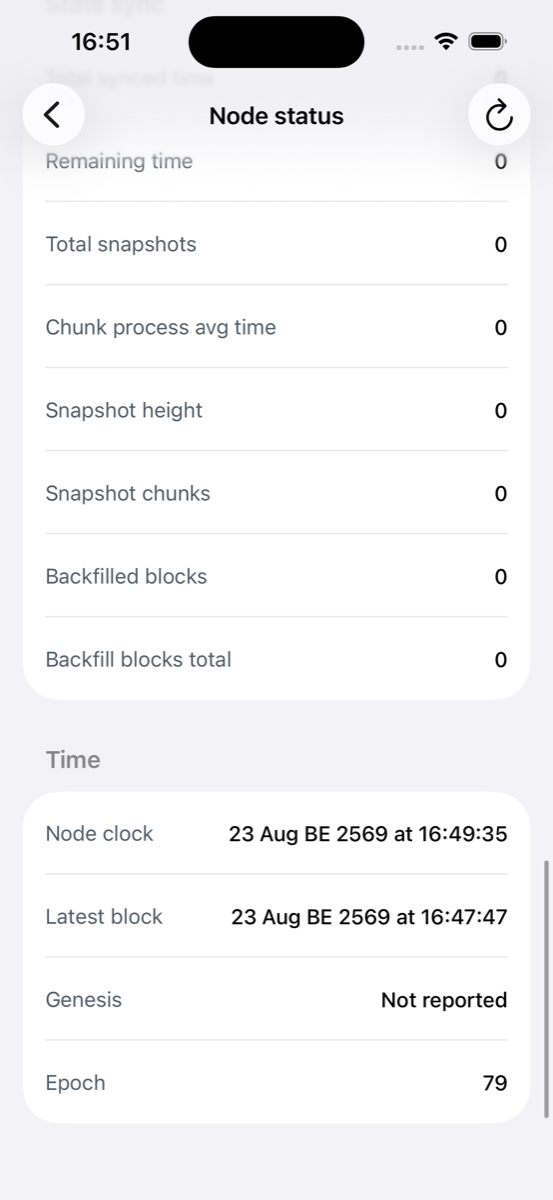Select the Remaining time row

pyautogui.click(x=276, y=162)
